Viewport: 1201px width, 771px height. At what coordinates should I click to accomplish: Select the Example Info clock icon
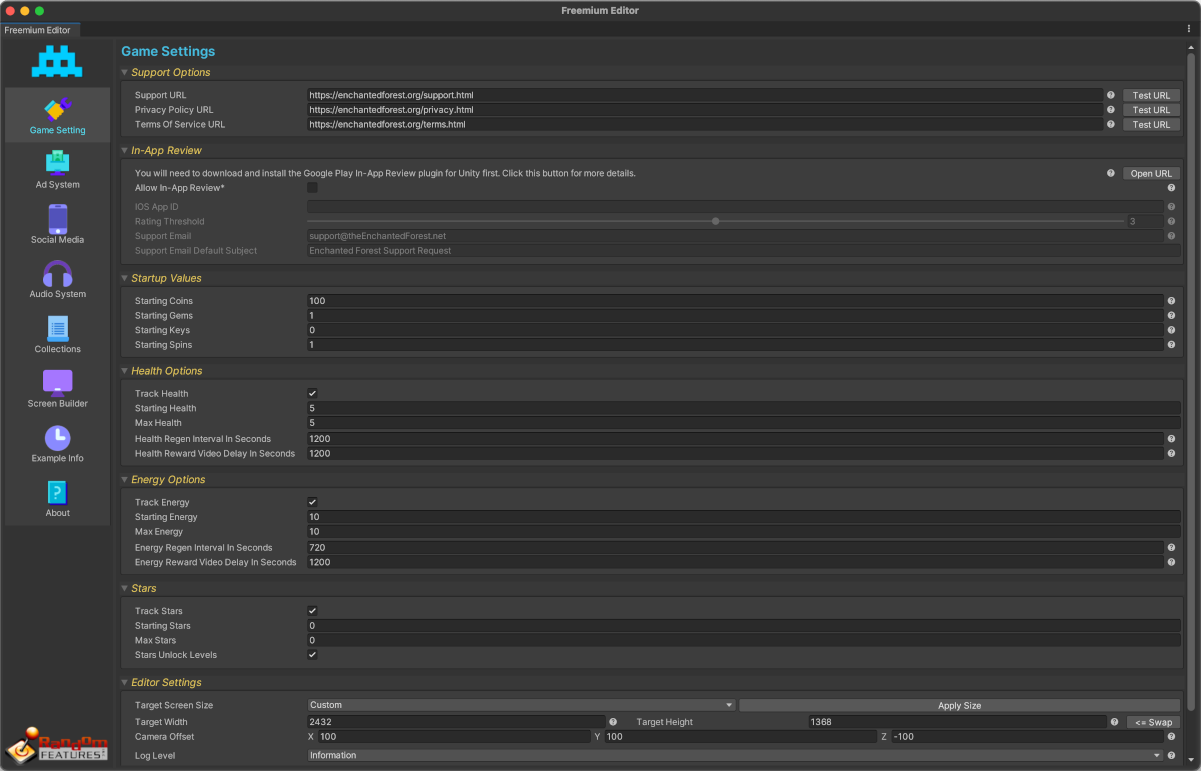pos(57,437)
